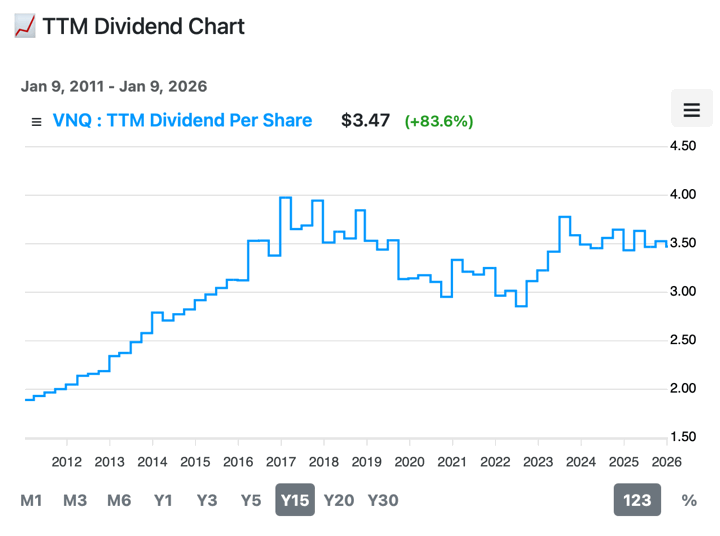
Task: Select the M3 time range
Action: [75, 500]
